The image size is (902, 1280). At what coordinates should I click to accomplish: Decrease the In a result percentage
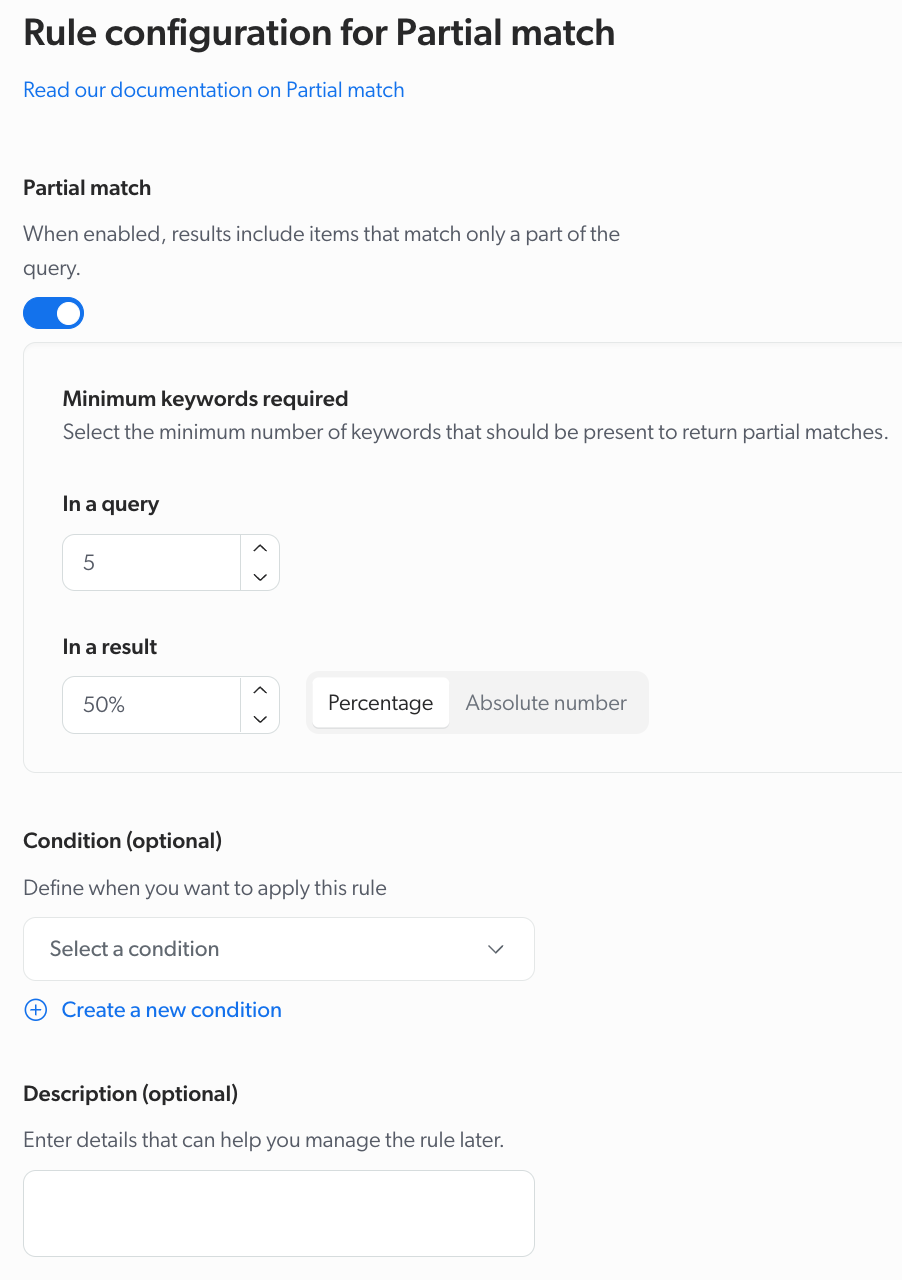tap(260, 719)
